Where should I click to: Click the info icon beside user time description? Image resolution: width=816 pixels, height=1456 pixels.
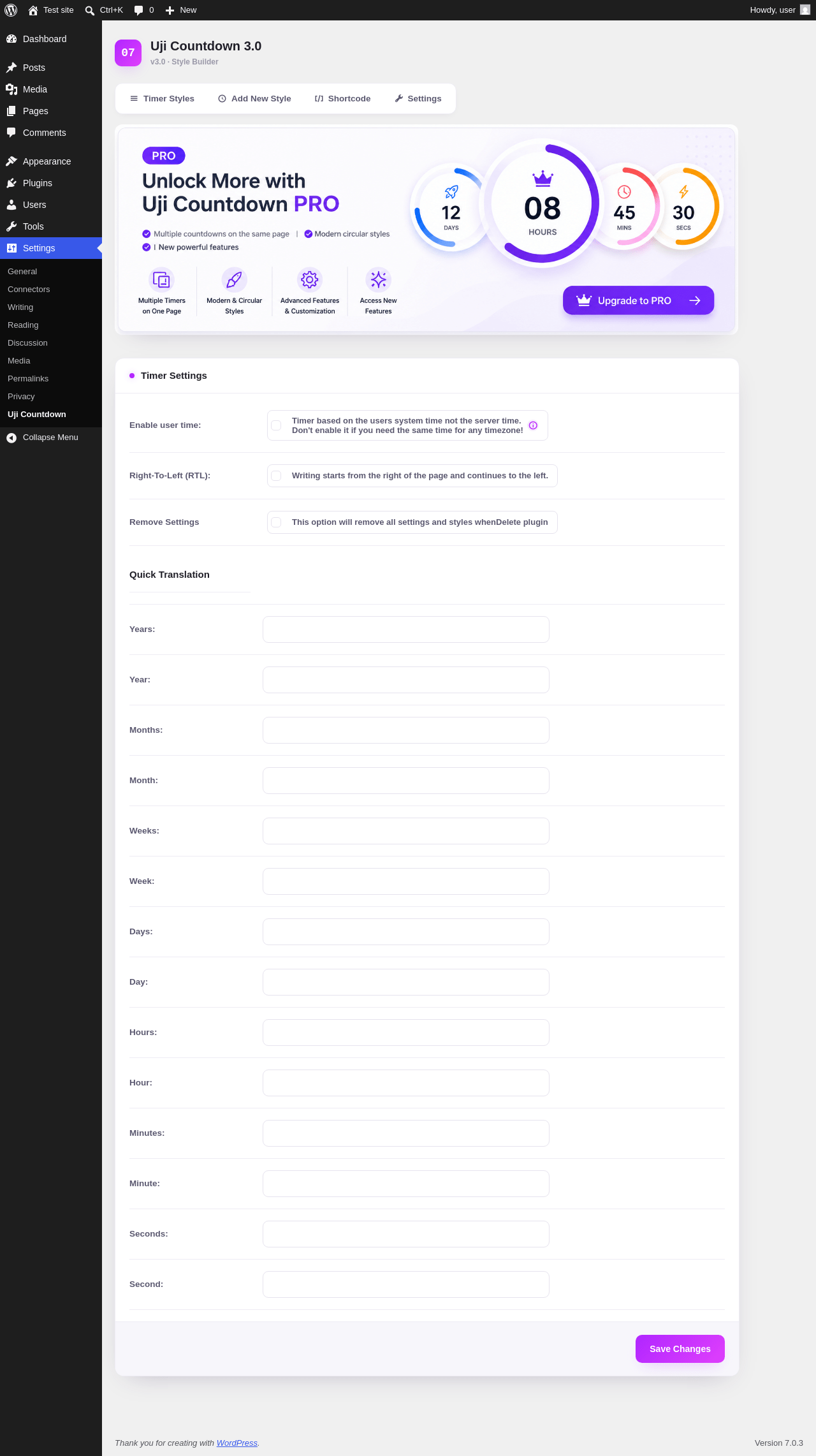(x=534, y=425)
